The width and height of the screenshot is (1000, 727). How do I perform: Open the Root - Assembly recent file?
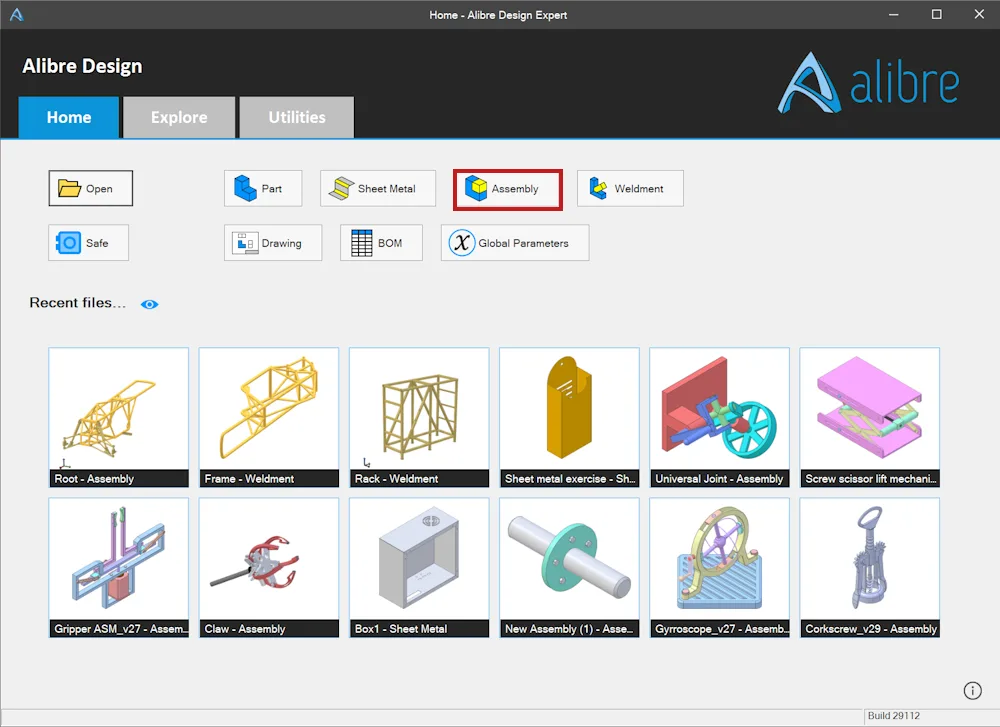click(119, 417)
